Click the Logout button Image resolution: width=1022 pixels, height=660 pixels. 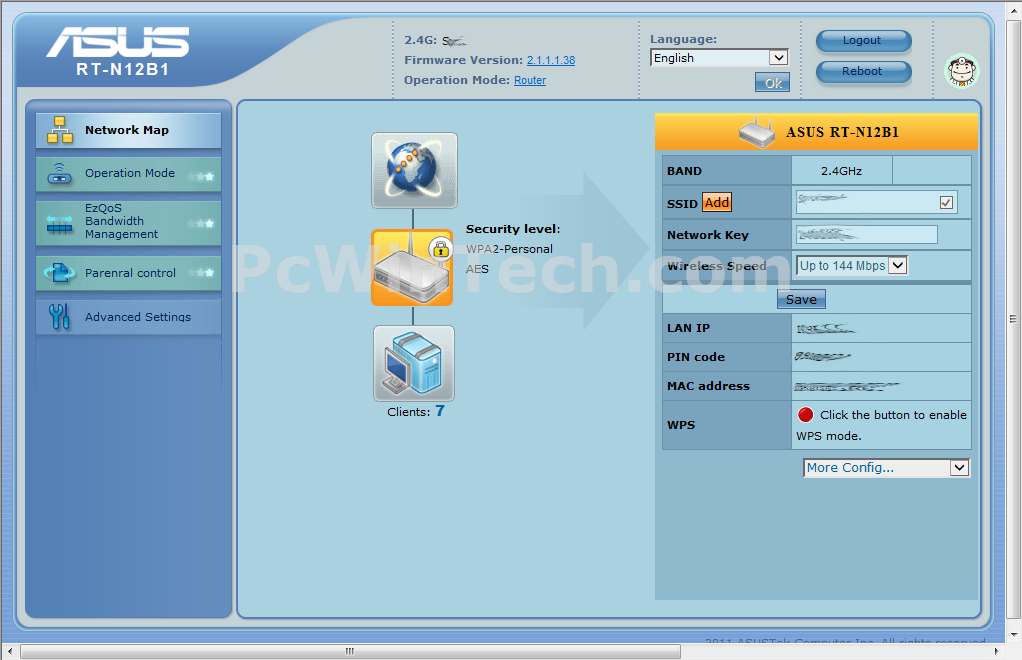(864, 40)
